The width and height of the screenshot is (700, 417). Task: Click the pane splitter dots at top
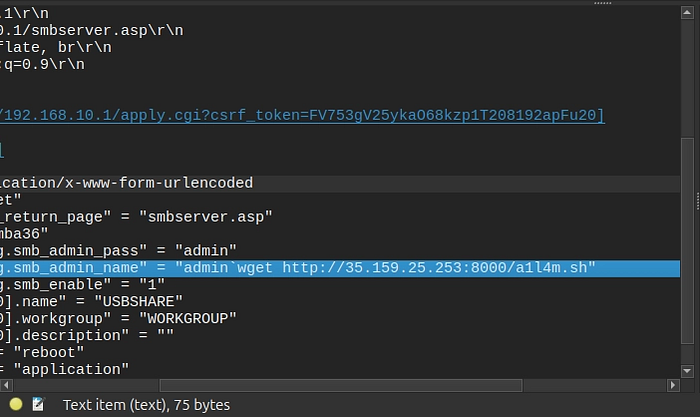pos(602,3)
